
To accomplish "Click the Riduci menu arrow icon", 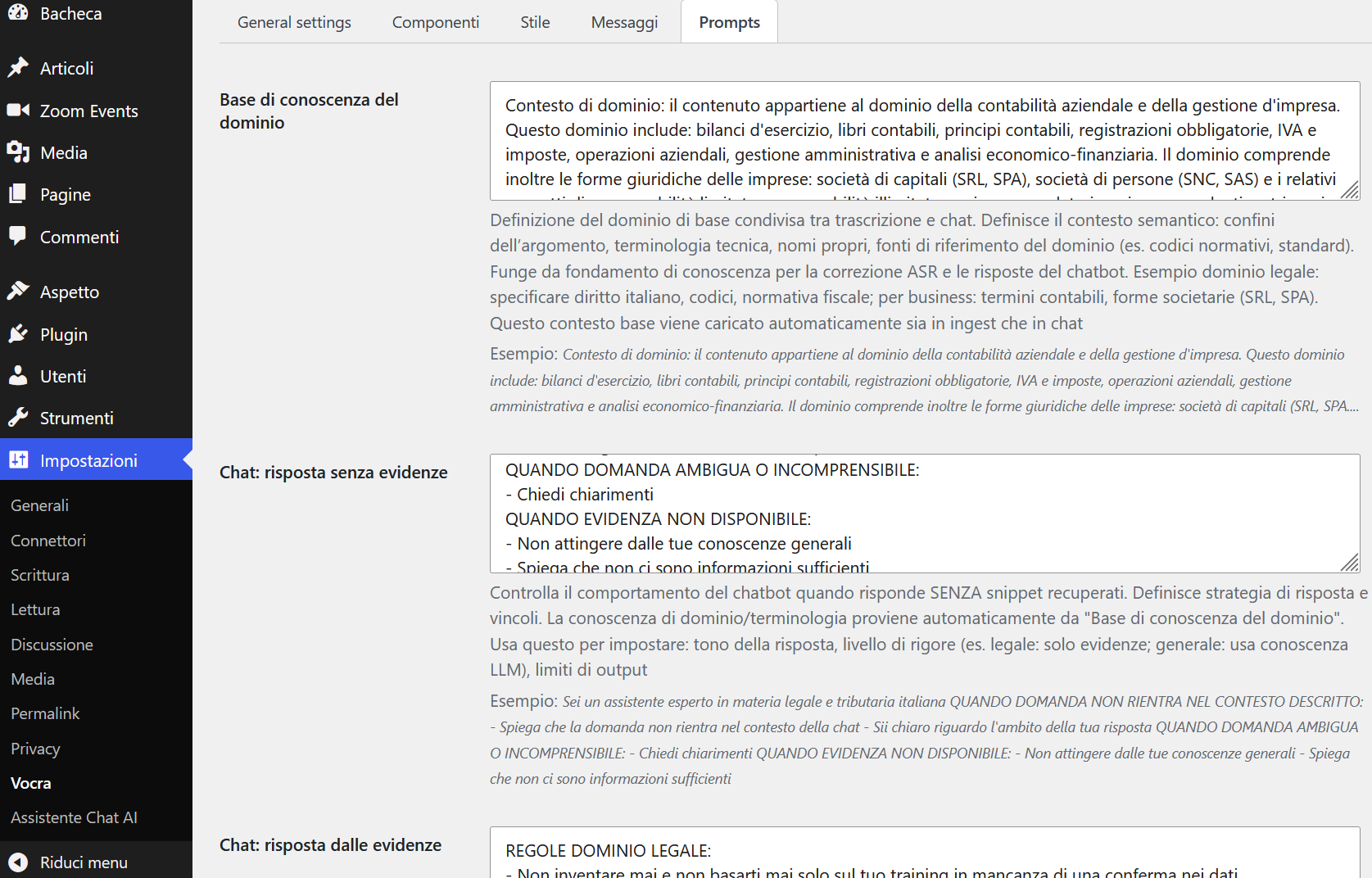I will [18, 862].
